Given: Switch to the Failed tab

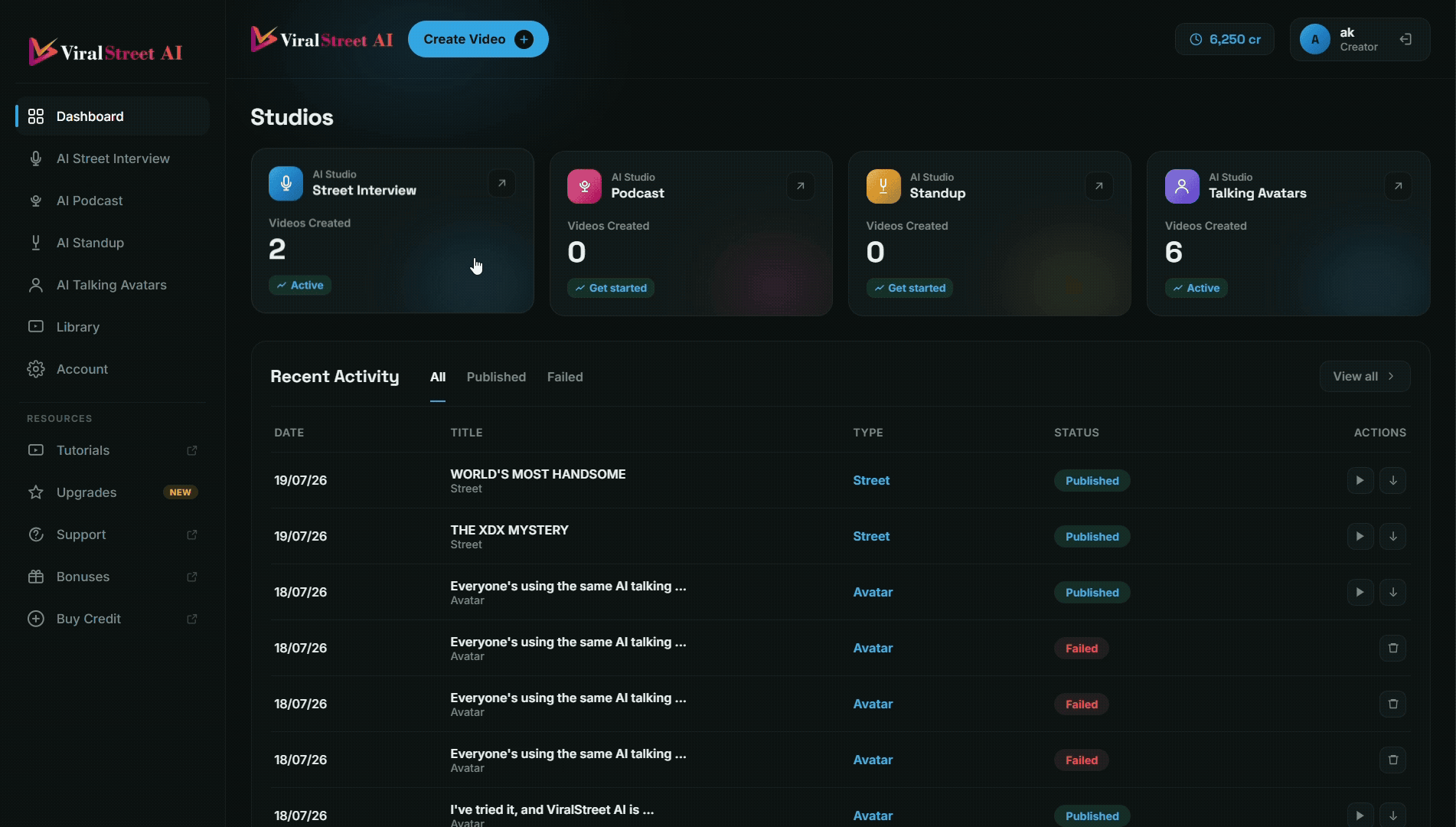Looking at the screenshot, I should coord(565,377).
